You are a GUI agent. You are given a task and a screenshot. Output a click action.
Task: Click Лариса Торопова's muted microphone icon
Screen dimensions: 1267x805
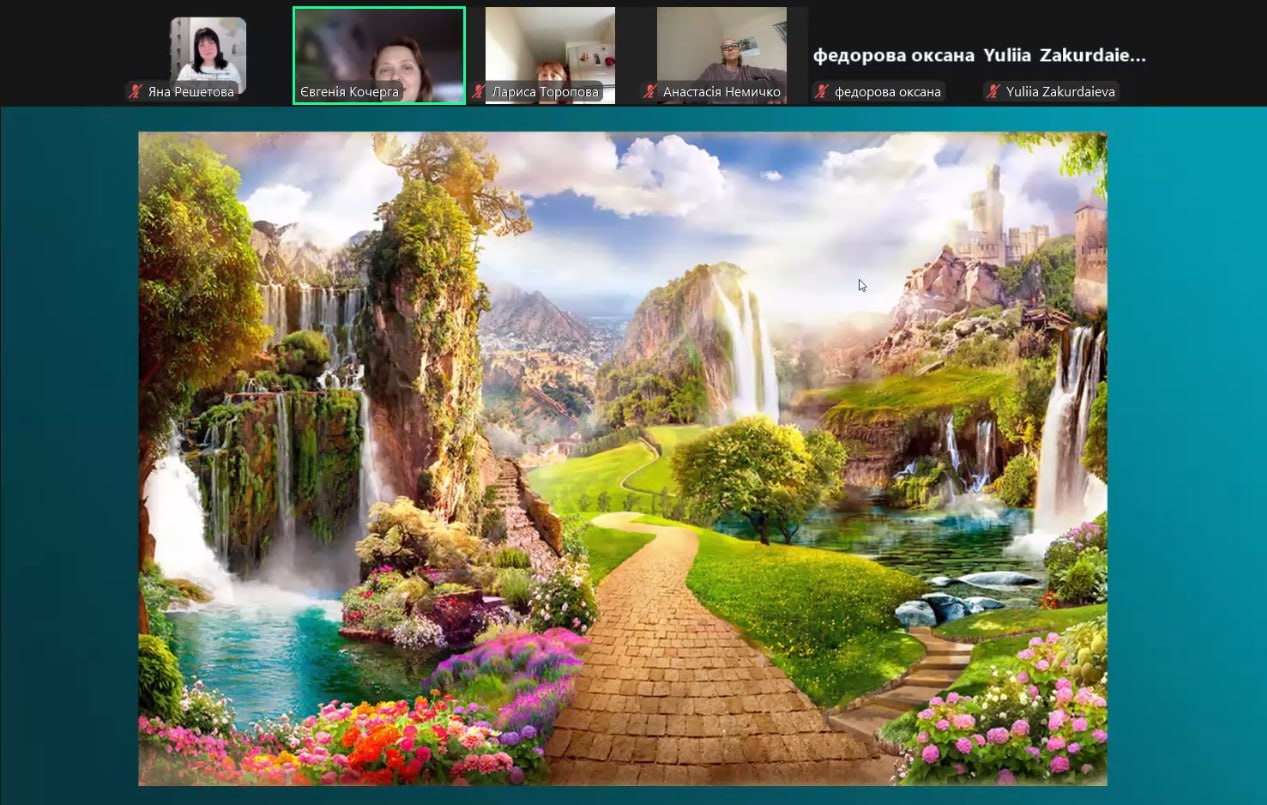(x=479, y=92)
